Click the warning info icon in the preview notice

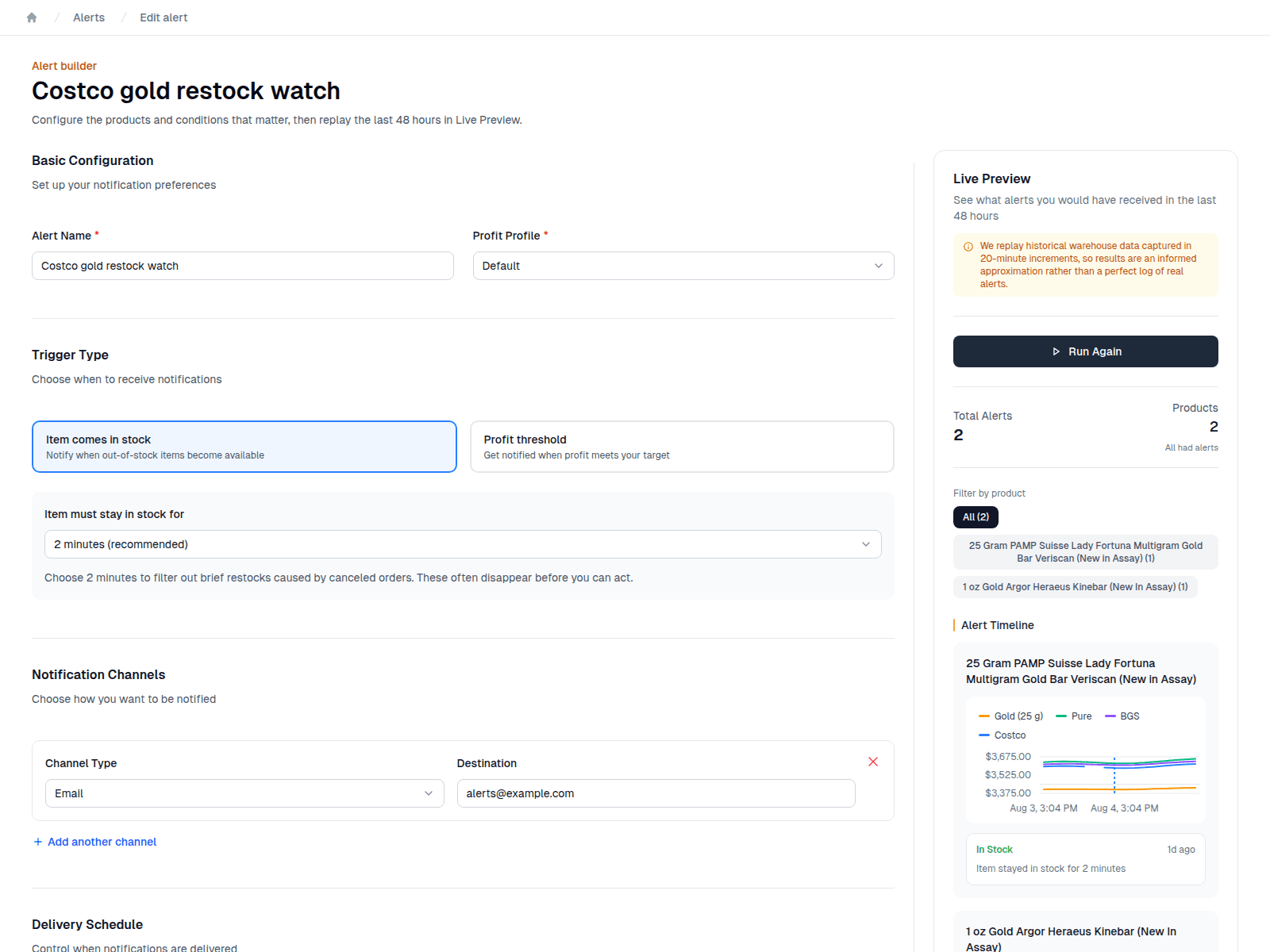(x=968, y=247)
